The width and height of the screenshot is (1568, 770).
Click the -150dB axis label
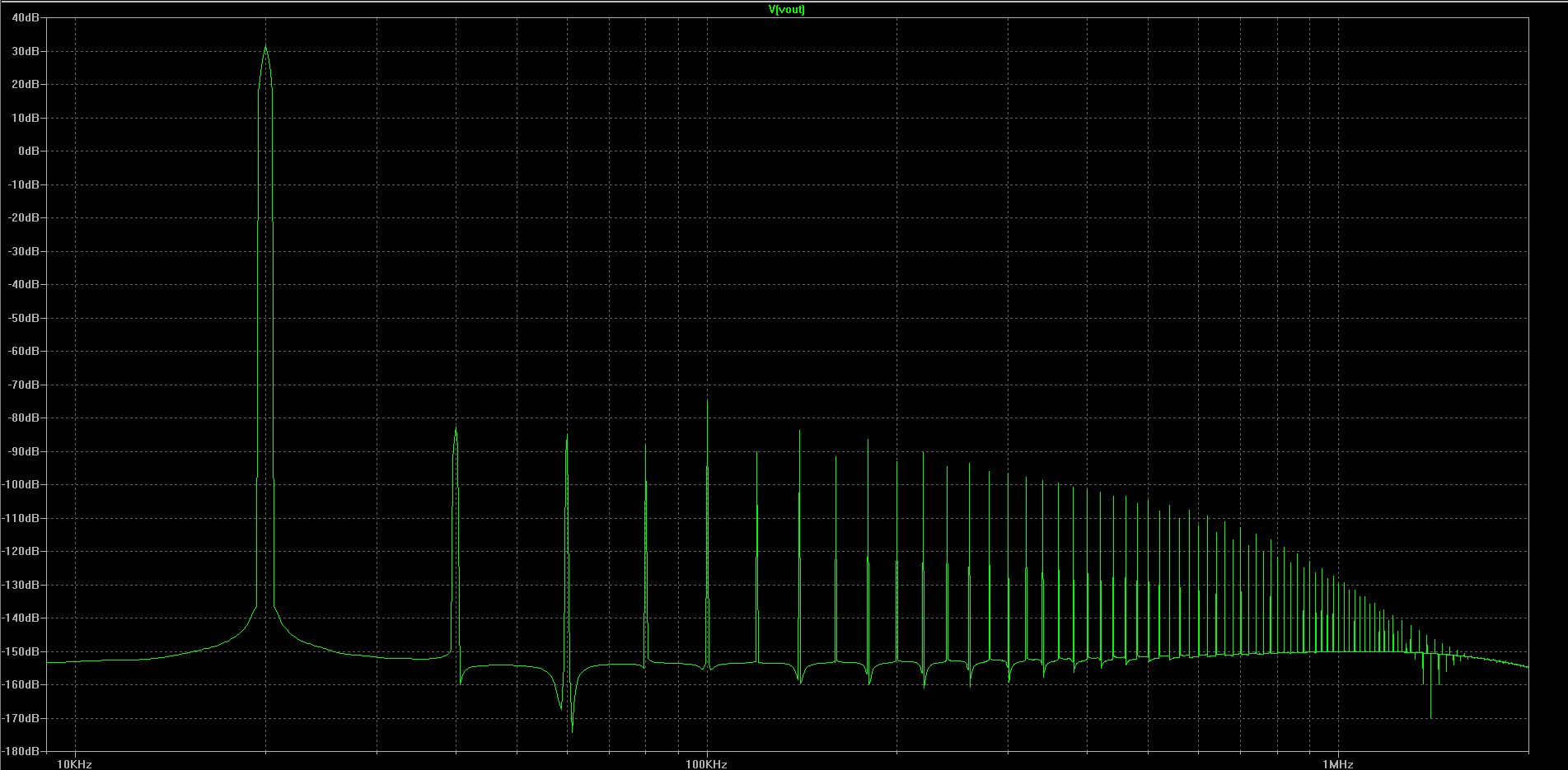pyautogui.click(x=22, y=651)
